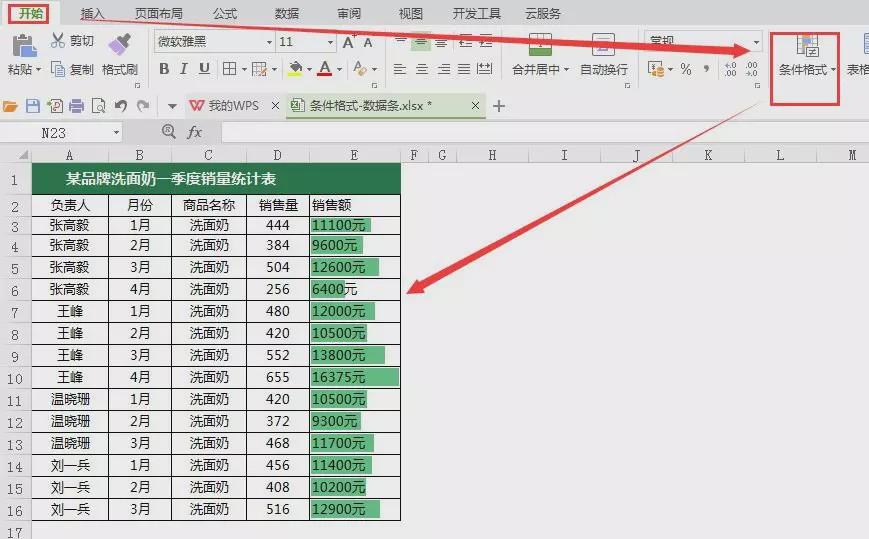Image resolution: width=869 pixels, height=539 pixels.
Task: Click the Paste clipboard icon
Action: pyautogui.click(x=24, y=45)
